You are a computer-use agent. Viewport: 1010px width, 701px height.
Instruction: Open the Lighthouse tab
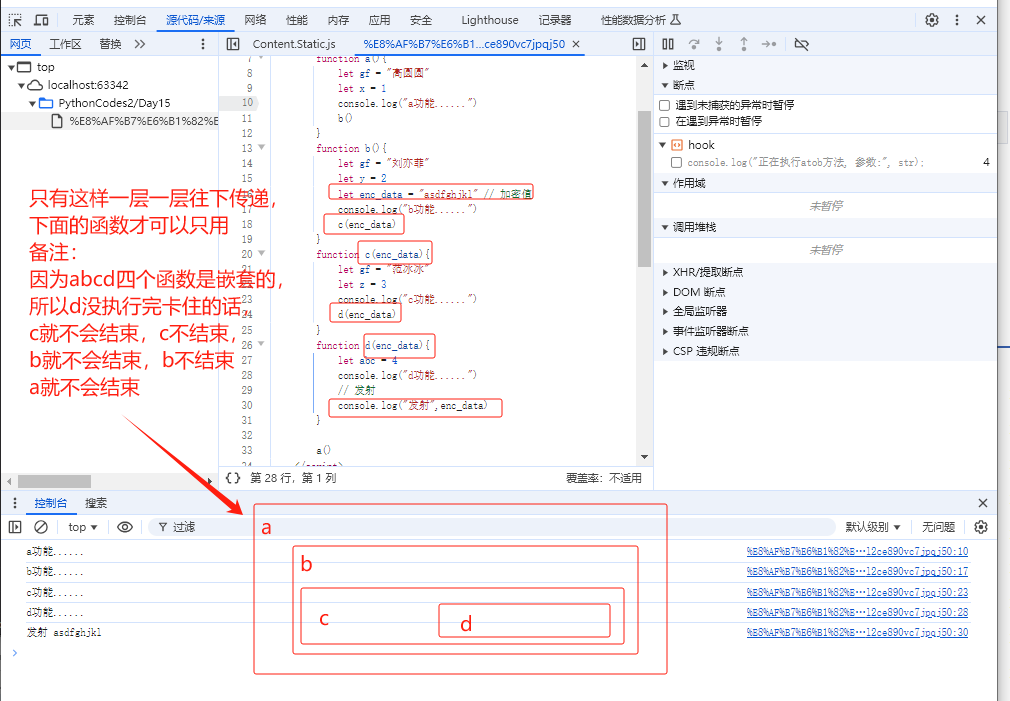490,20
